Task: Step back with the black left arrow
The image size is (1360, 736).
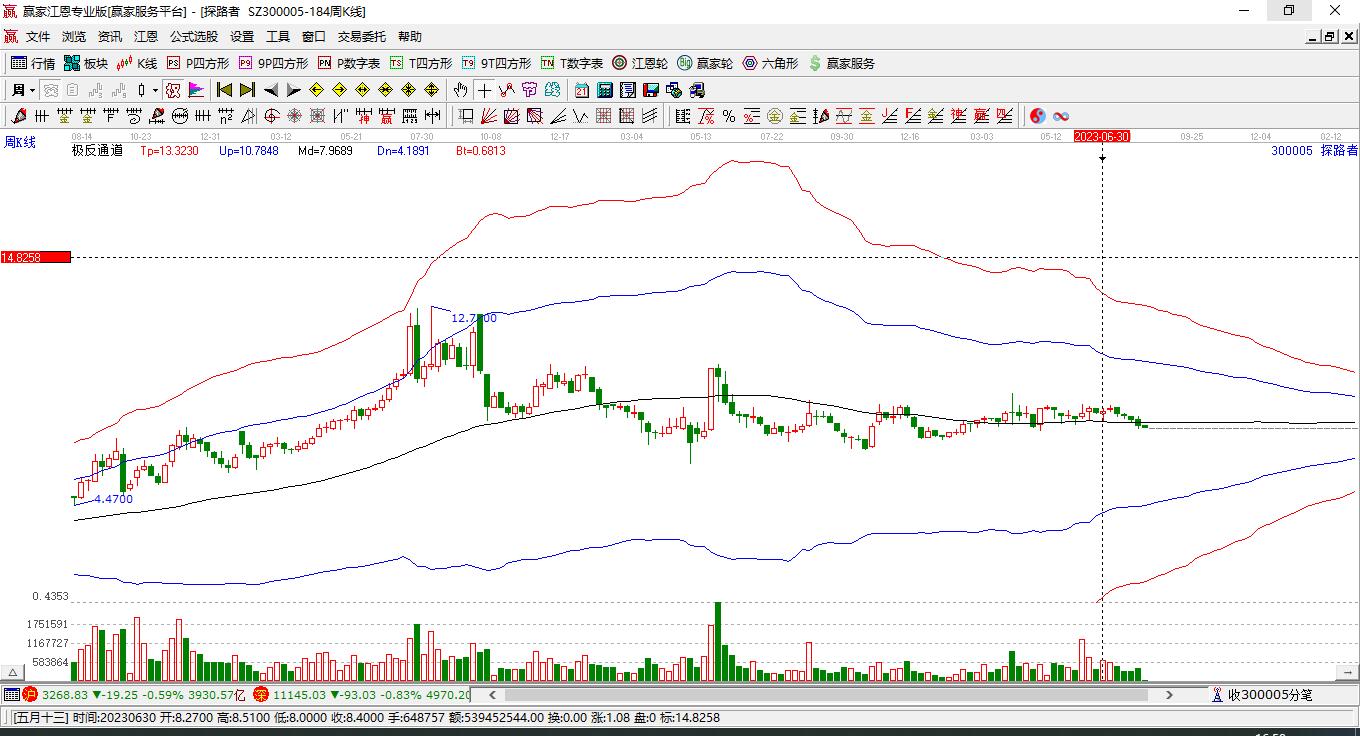Action: click(x=271, y=90)
